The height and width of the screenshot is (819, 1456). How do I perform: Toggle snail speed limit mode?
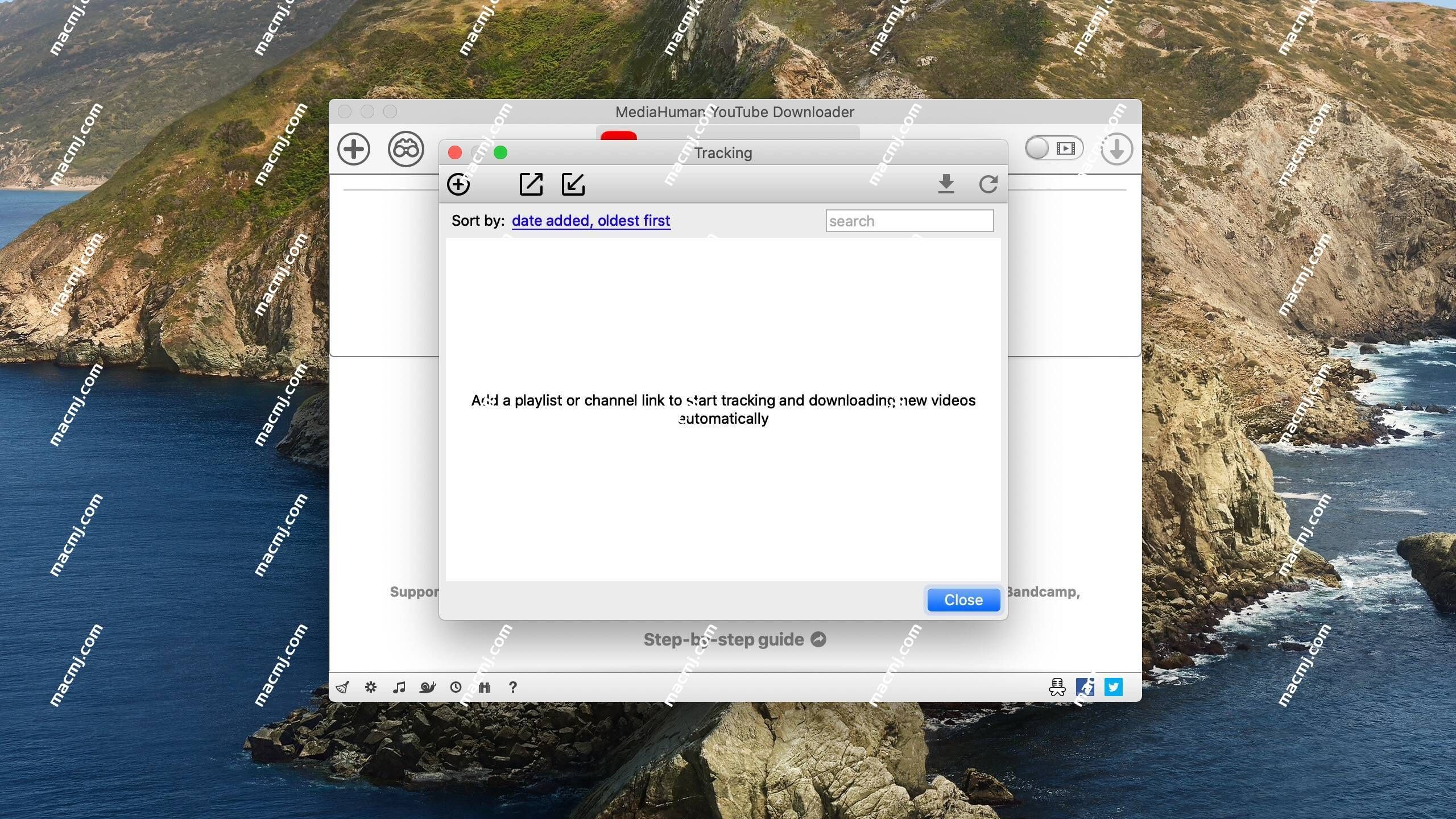pos(428,687)
